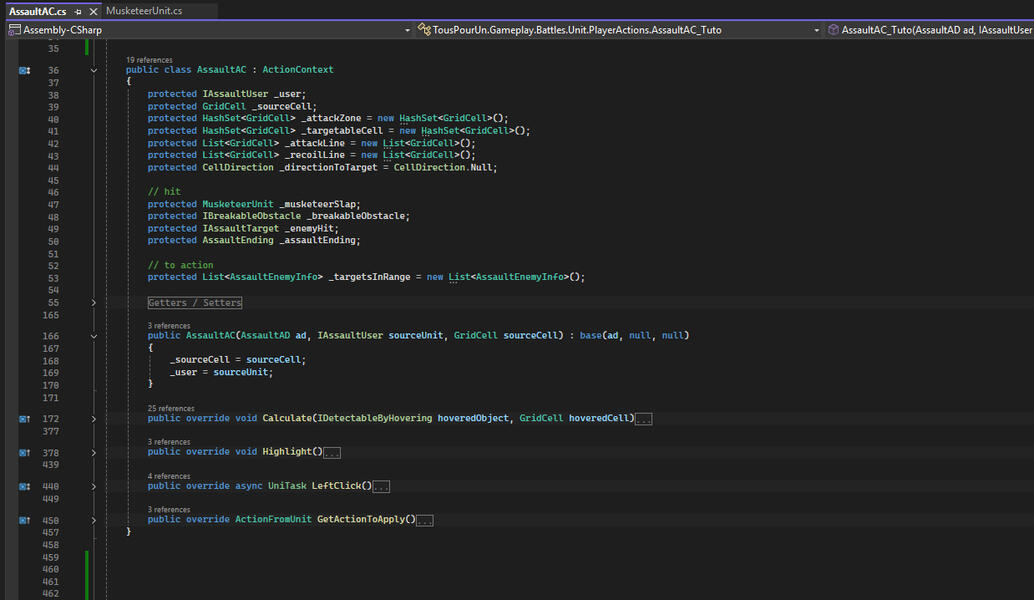The width and height of the screenshot is (1034, 600).
Task: Collapse the AssaultAC constructor at line 166
Action: click(x=94, y=336)
